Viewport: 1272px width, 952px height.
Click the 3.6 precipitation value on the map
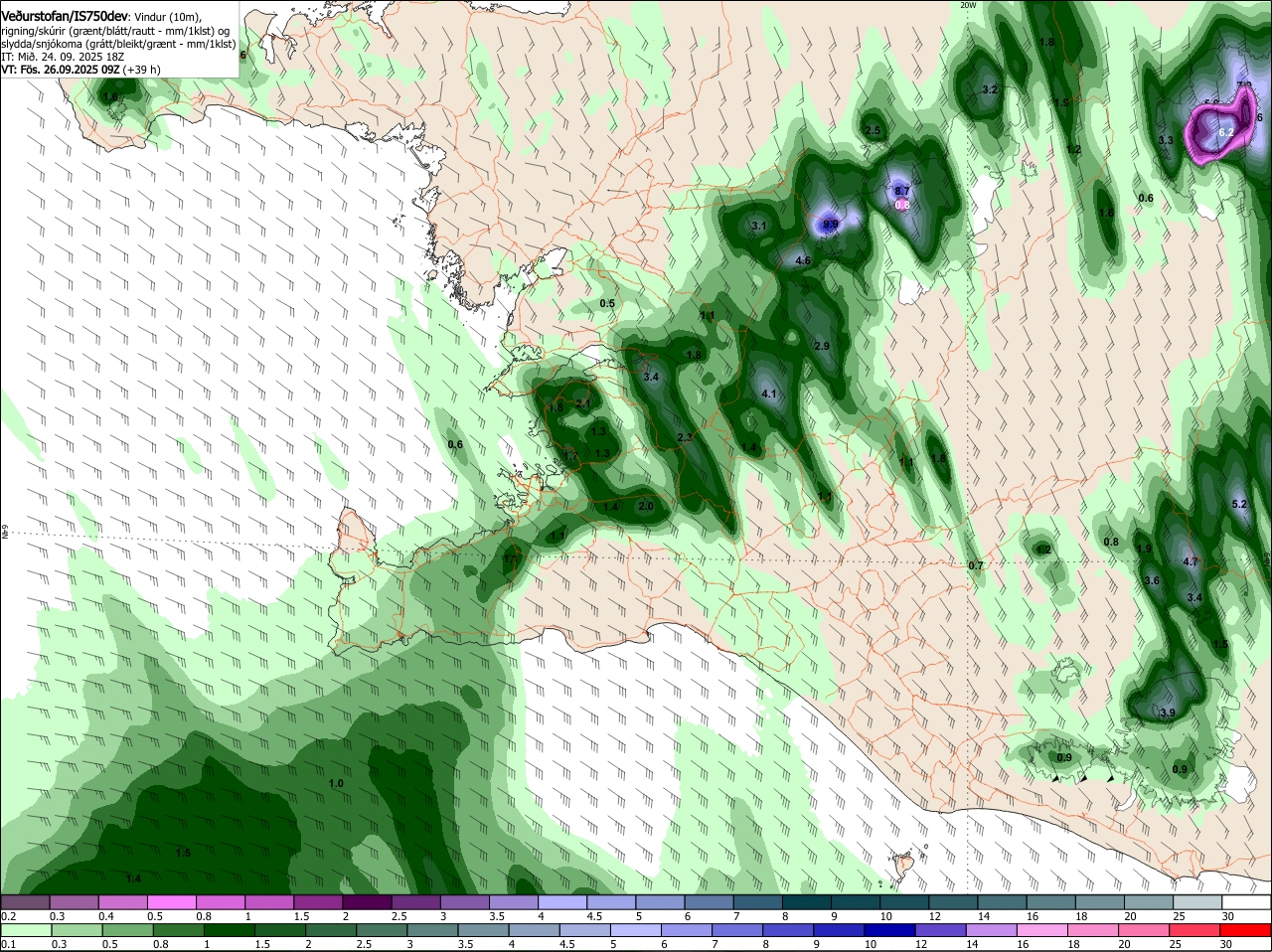click(1152, 580)
